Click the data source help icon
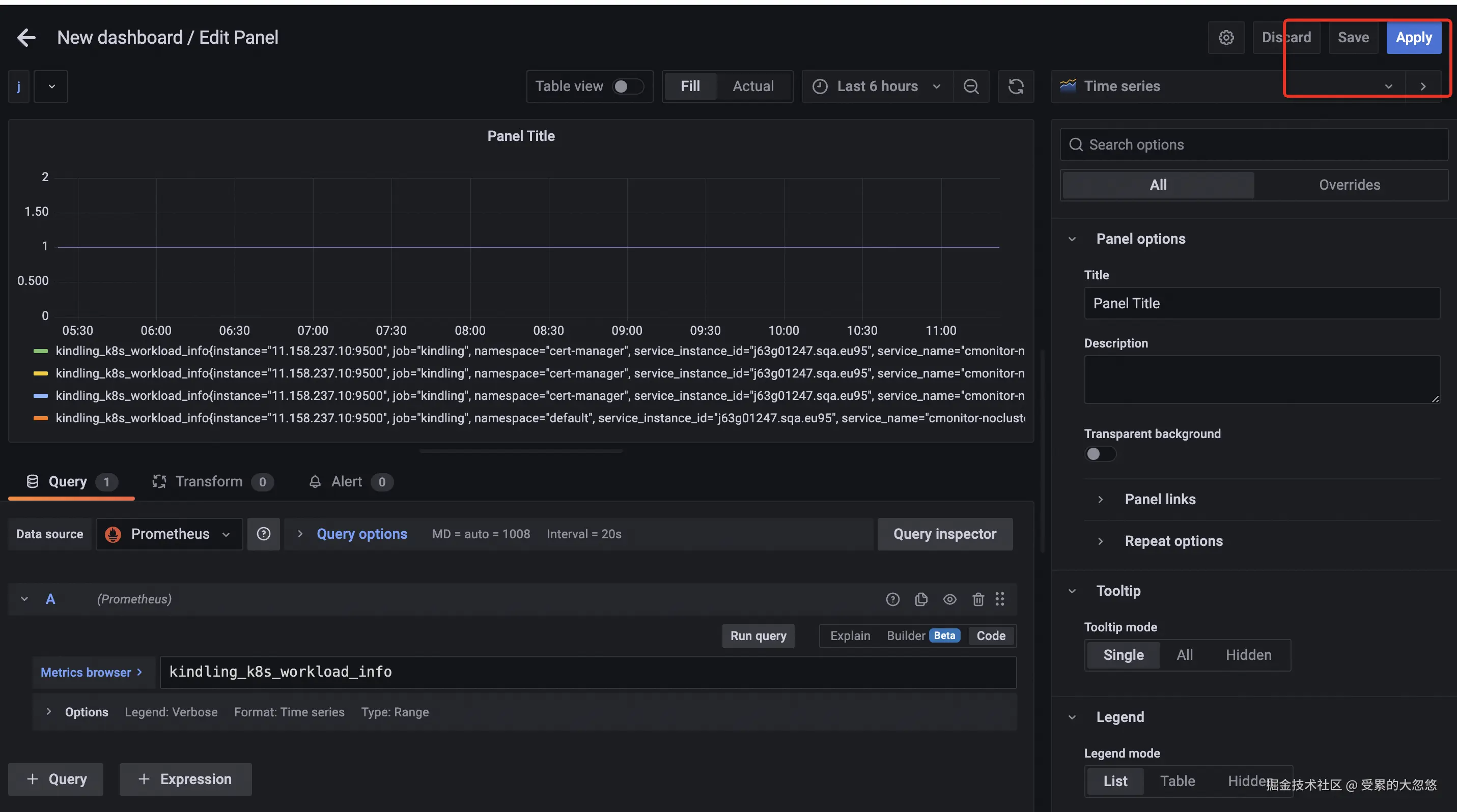The width and height of the screenshot is (1457, 812). (264, 534)
